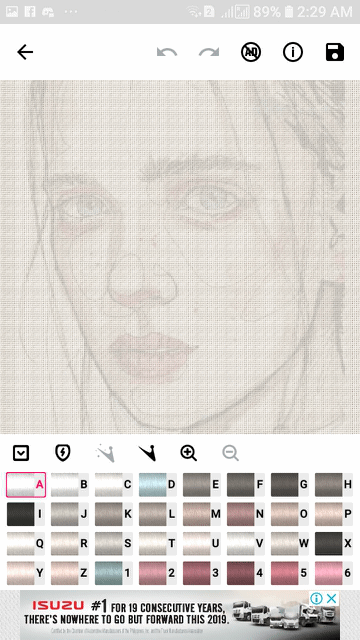Tap the cross-stitch portrait canvas
360x640 pixels.
click(x=180, y=257)
